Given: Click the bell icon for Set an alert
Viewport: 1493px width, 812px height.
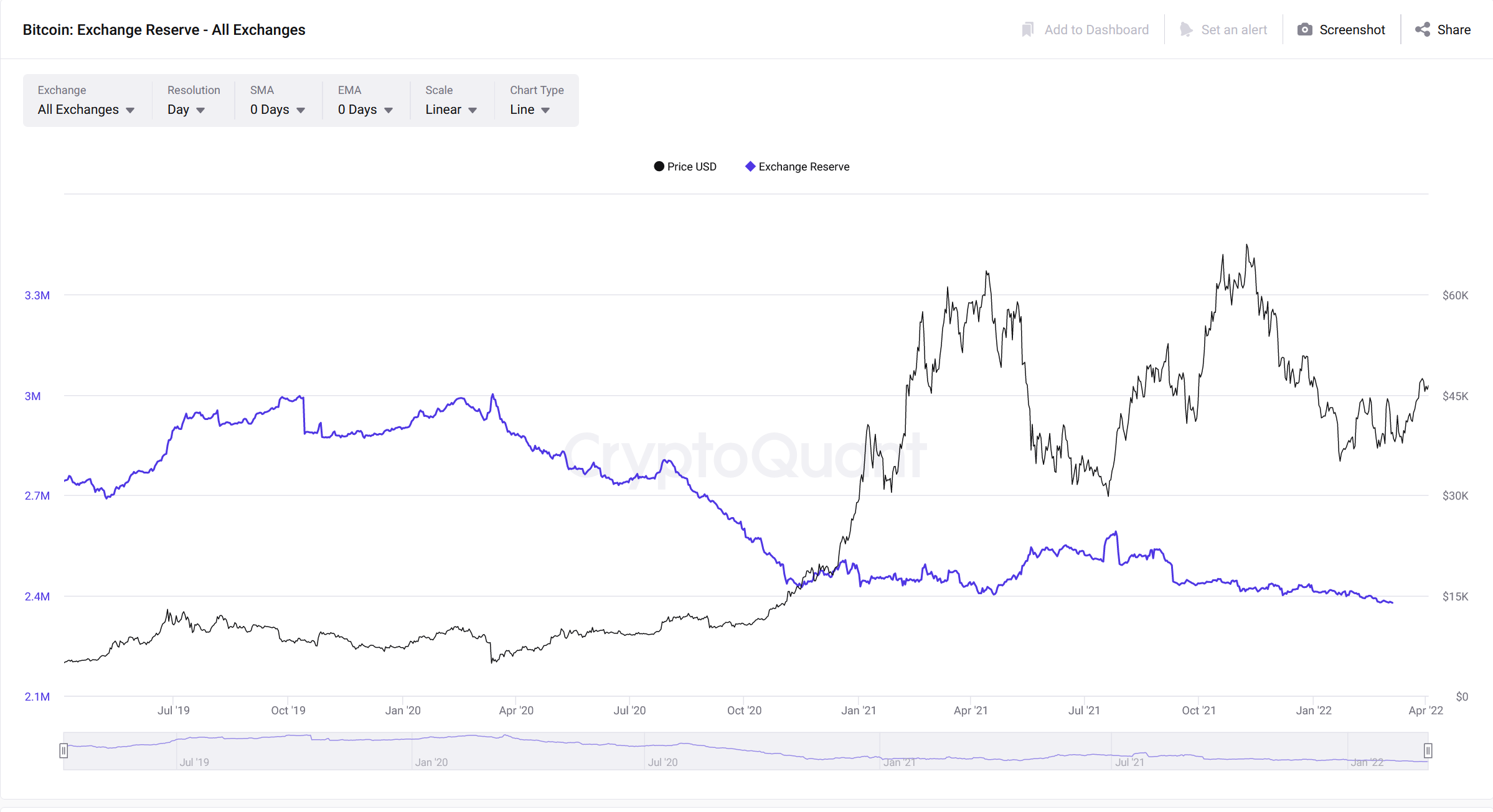Looking at the screenshot, I should point(1186,30).
